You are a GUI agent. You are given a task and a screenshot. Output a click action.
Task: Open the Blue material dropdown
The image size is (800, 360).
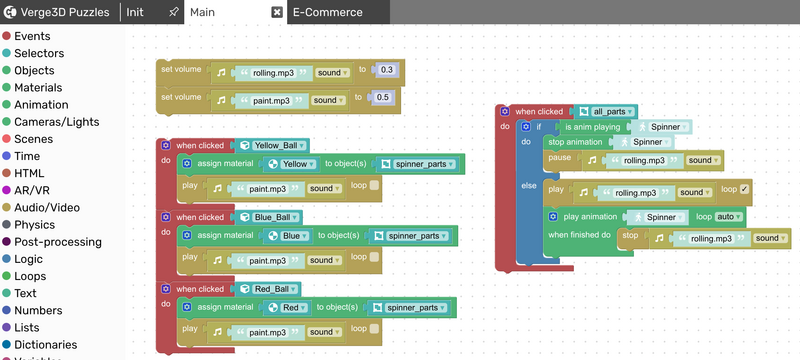(x=295, y=236)
